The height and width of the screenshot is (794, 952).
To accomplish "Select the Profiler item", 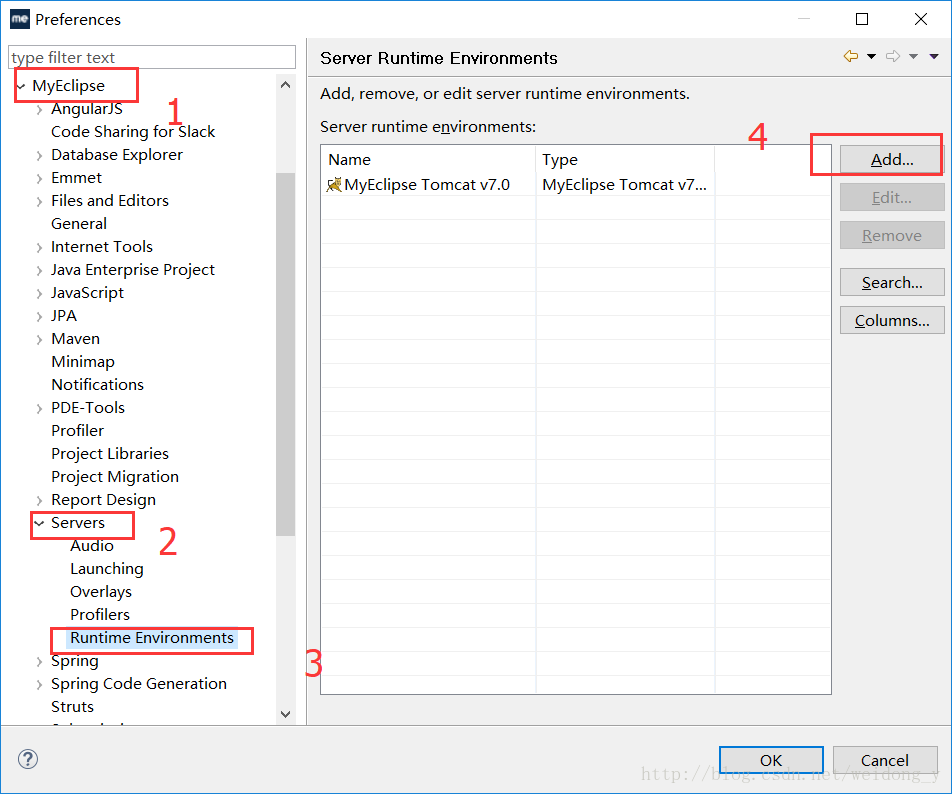I will tap(78, 431).
